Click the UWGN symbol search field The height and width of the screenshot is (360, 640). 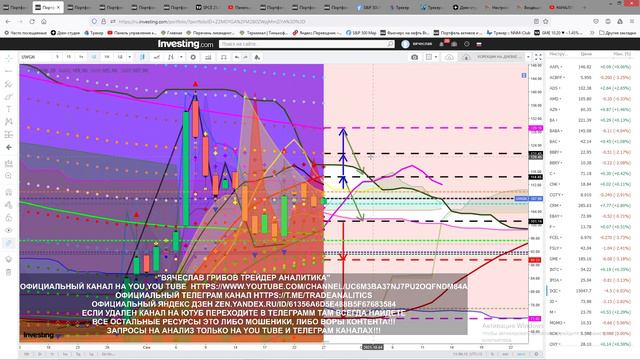pos(35,57)
